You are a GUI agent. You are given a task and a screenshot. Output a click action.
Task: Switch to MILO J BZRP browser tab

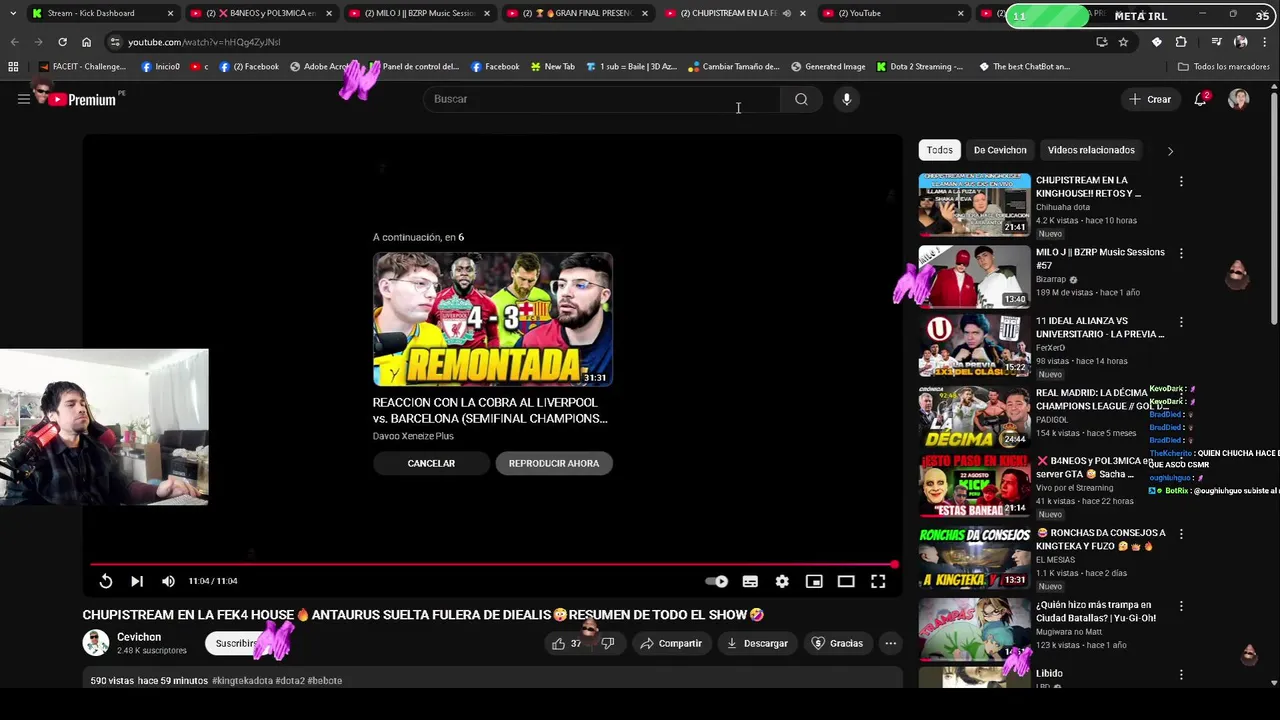[418, 13]
